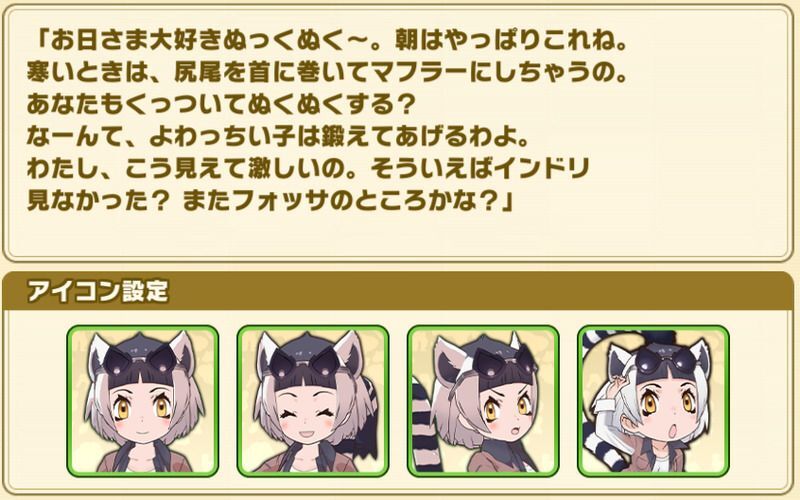This screenshot has height=500, width=800.
Task: Choose the closed-eyes laughing face icon
Action: 313,401
